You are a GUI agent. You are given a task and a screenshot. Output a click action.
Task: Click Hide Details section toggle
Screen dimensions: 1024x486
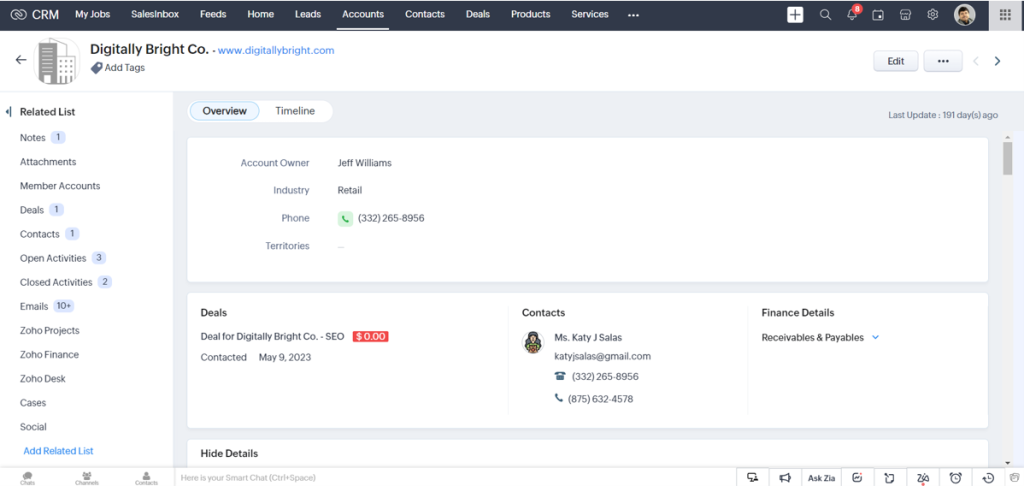coord(229,453)
